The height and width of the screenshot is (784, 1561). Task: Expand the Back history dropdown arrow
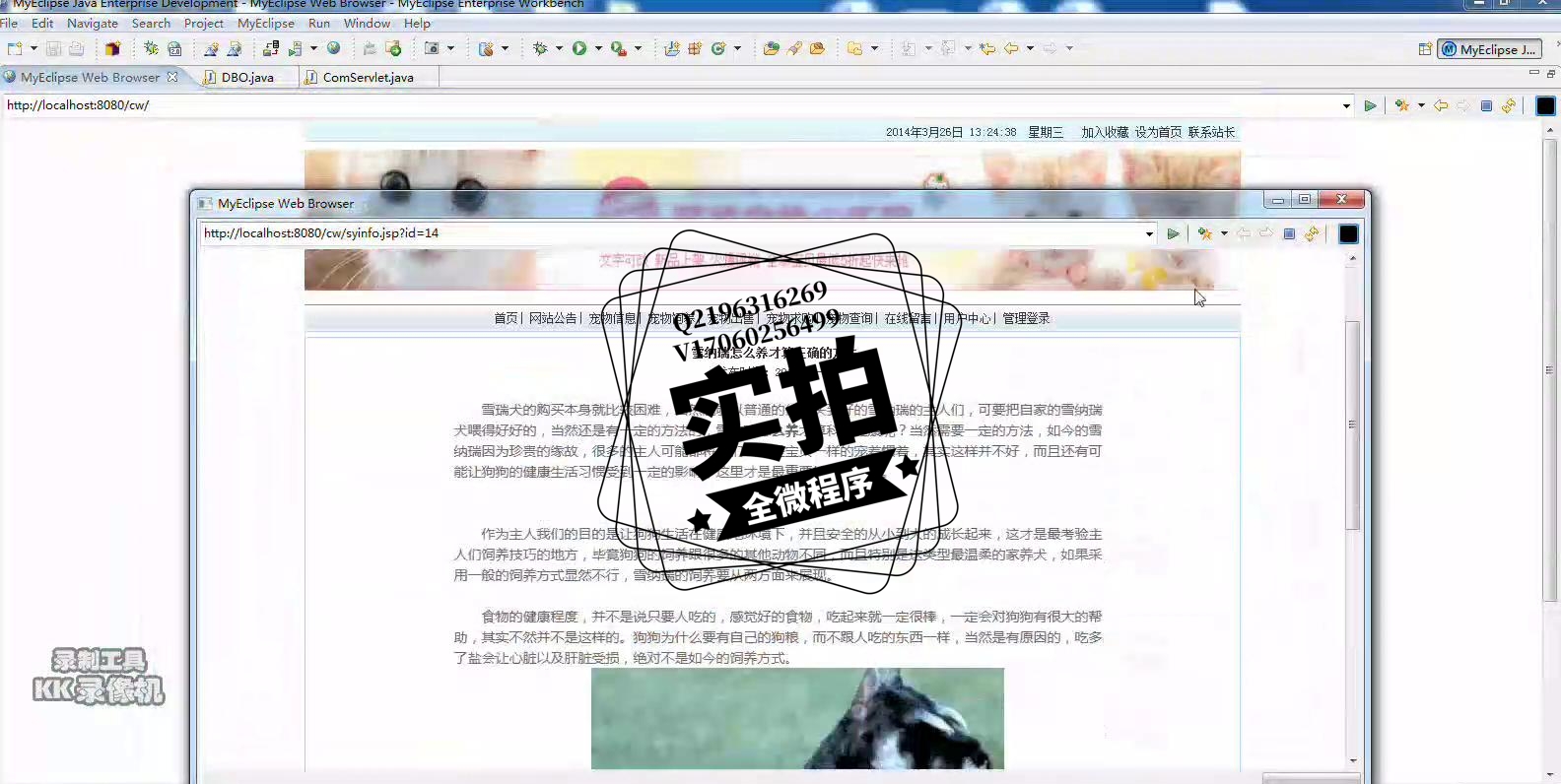click(x=1030, y=48)
